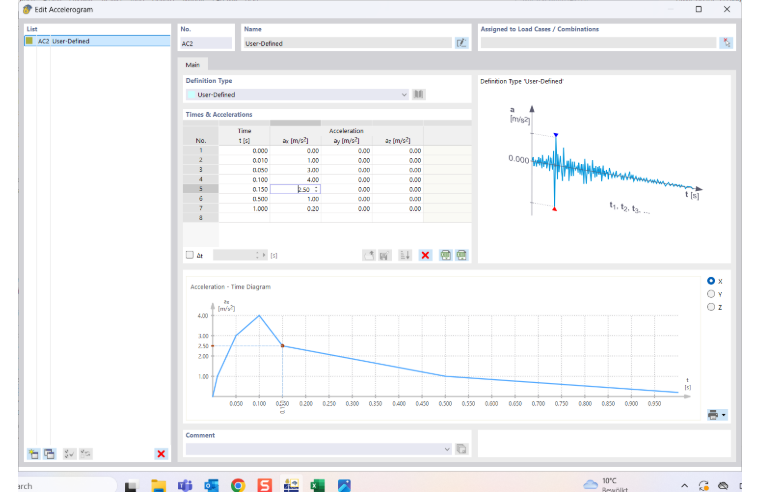Comment library icon beside Comment box
Screen dimensions: 760x492
pyautogui.click(x=461, y=449)
